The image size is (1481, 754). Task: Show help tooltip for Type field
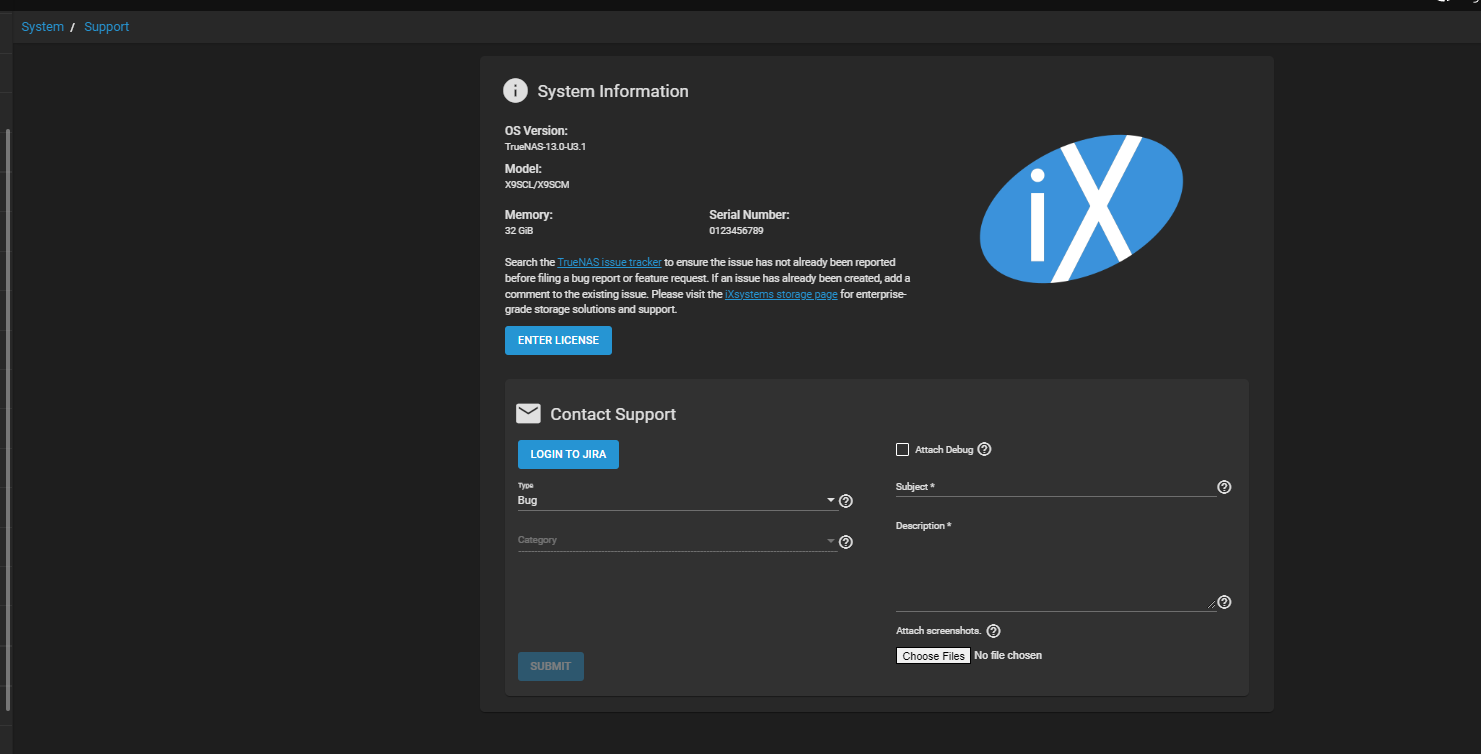[845, 501]
